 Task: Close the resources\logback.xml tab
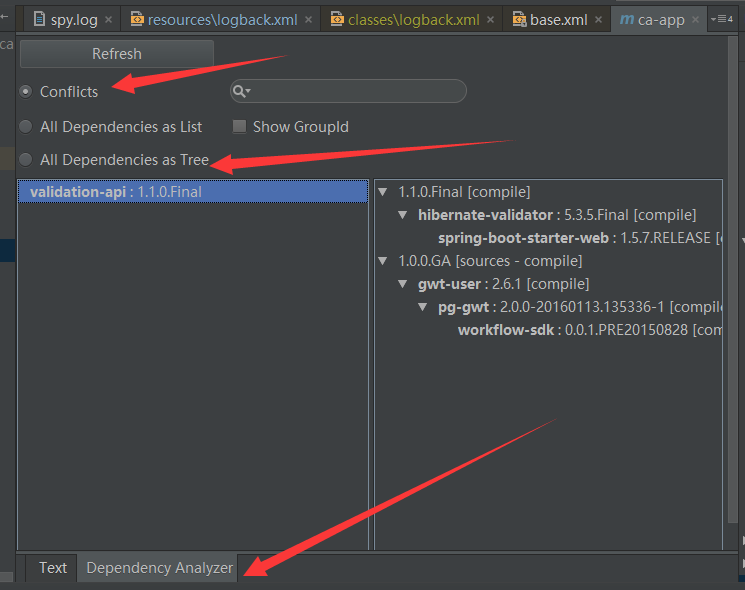[x=308, y=20]
